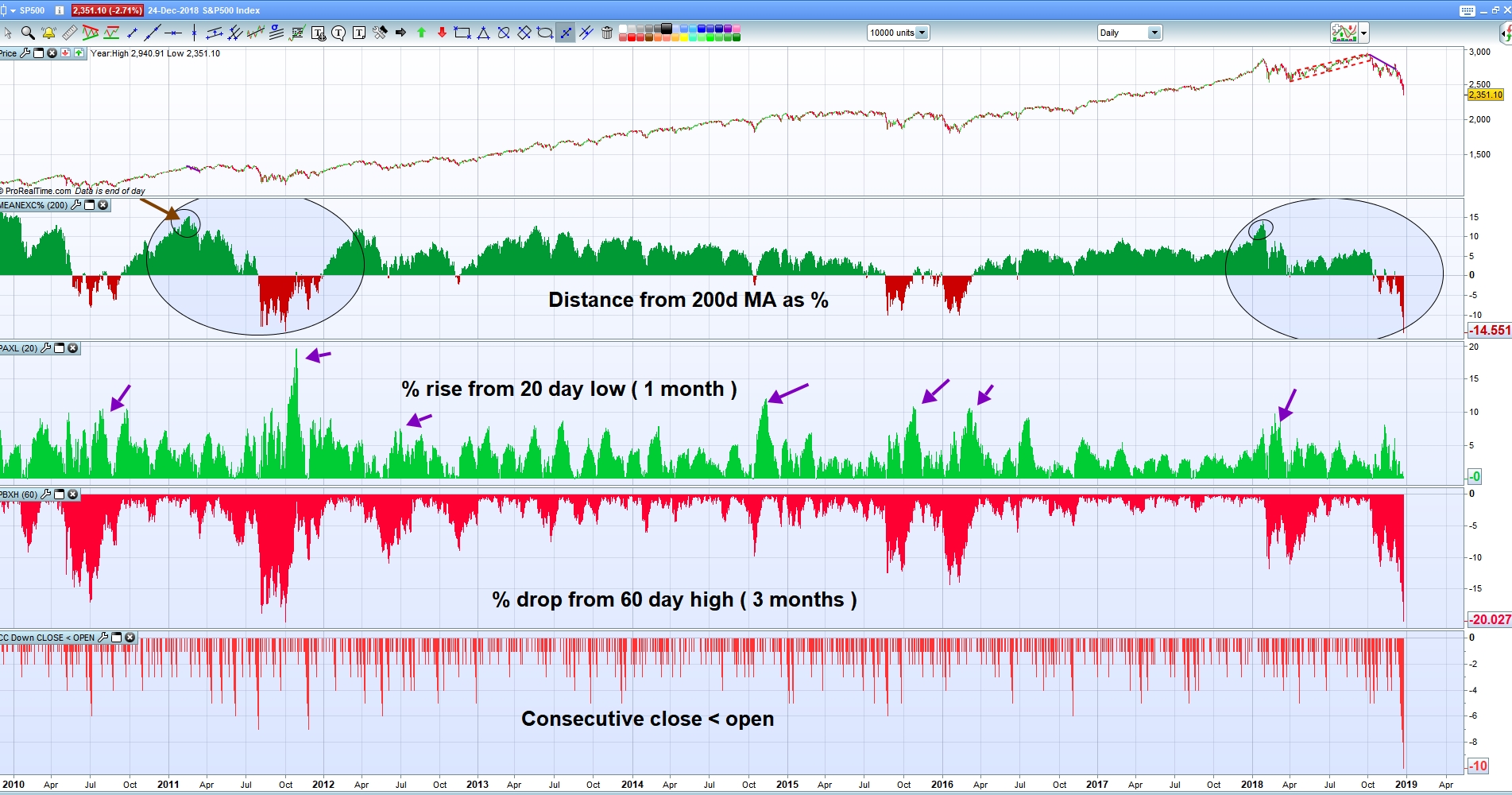Click the 2019 label on the time axis
The height and width of the screenshot is (795, 1512).
[x=1406, y=785]
